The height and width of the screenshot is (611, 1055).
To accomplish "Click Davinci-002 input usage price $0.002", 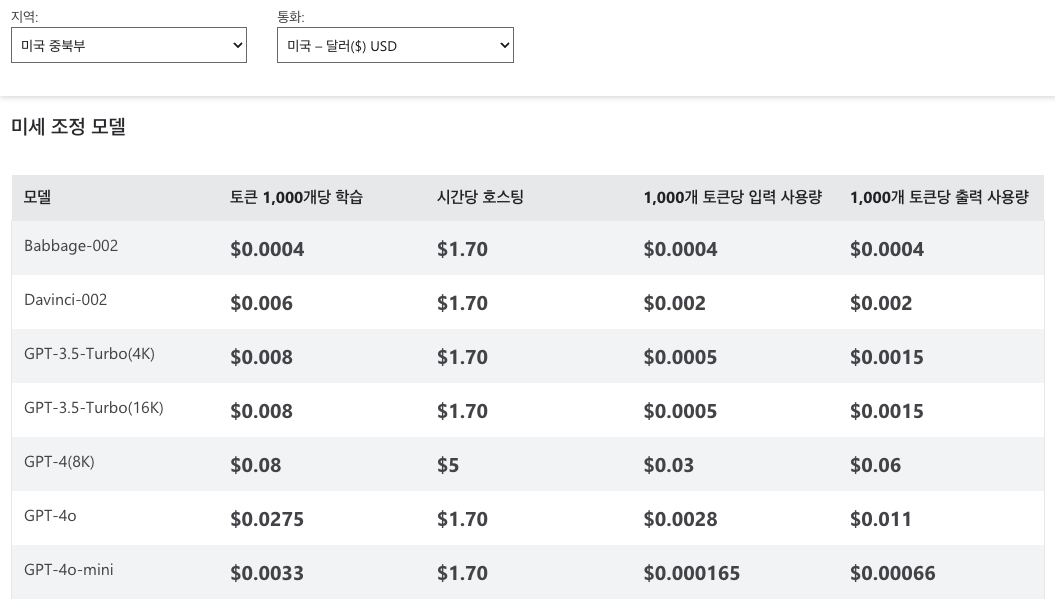I will pyautogui.click(x=675, y=303).
